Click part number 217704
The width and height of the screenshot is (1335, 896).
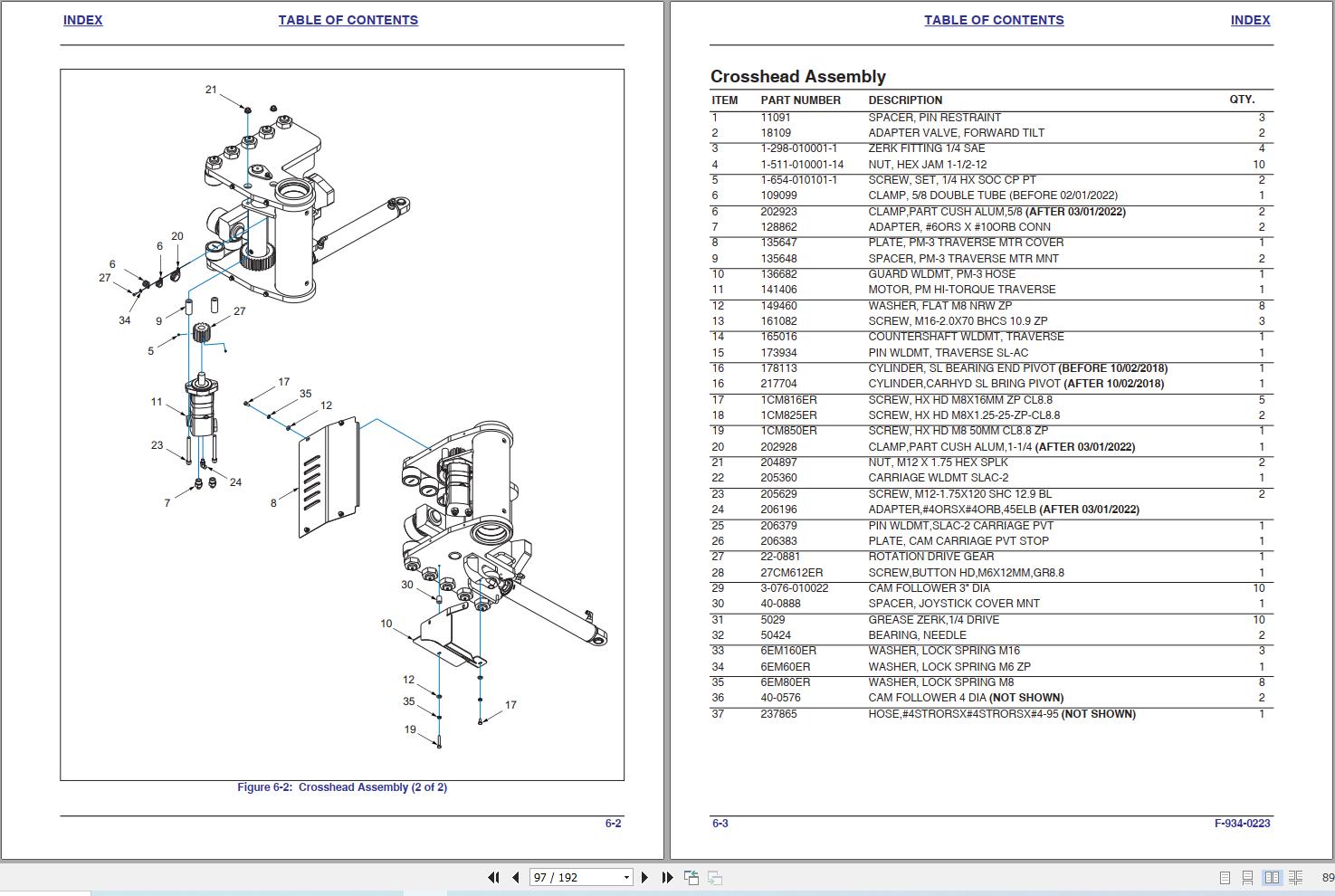[x=778, y=384]
